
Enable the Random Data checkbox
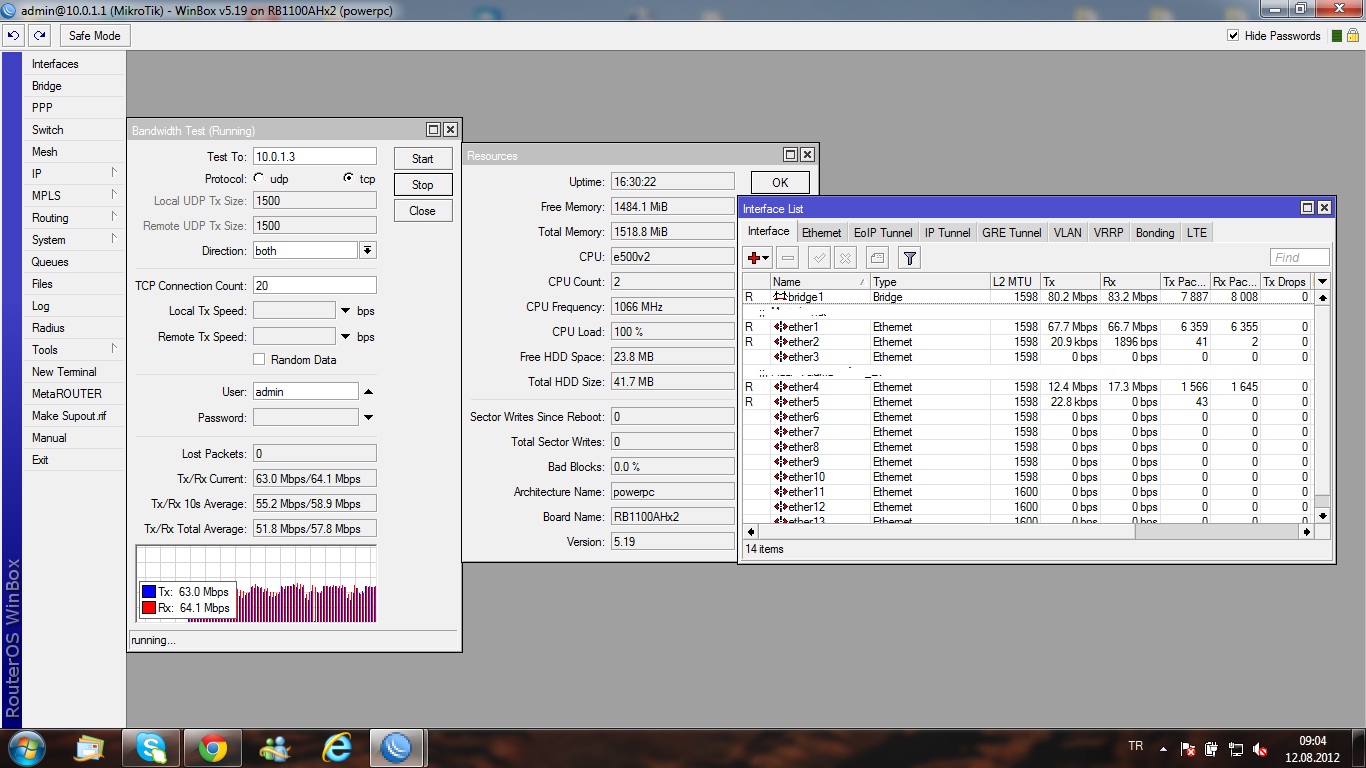point(259,359)
